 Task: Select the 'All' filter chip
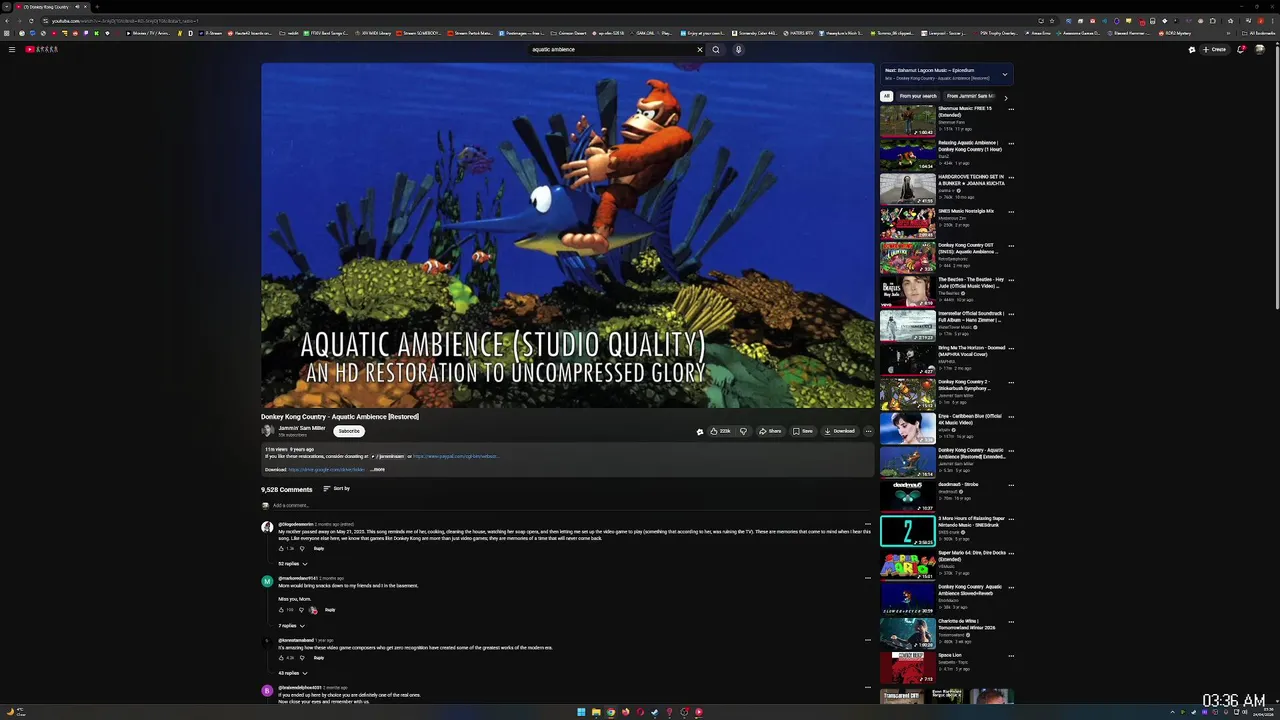pos(886,96)
